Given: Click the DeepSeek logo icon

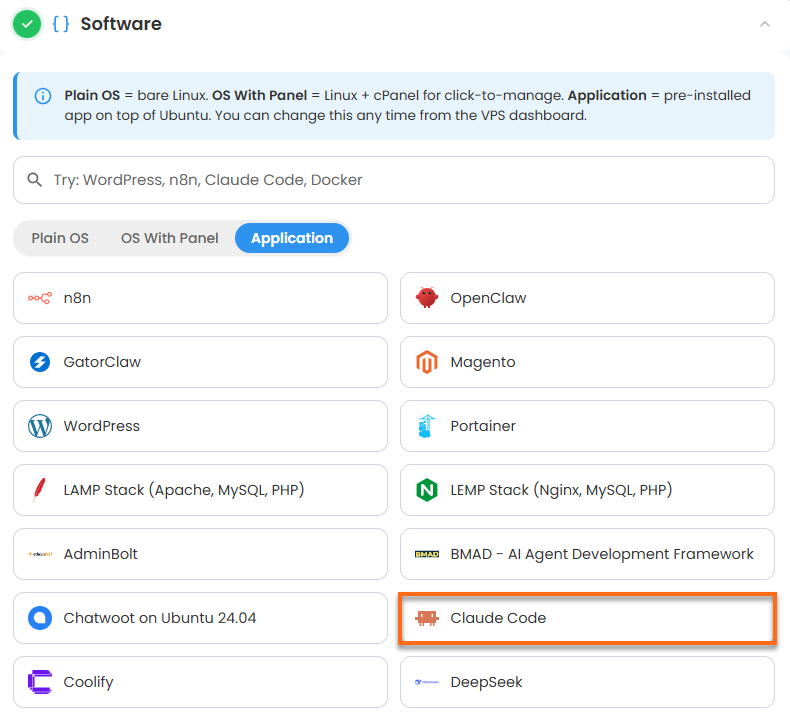Looking at the screenshot, I should 427,682.
